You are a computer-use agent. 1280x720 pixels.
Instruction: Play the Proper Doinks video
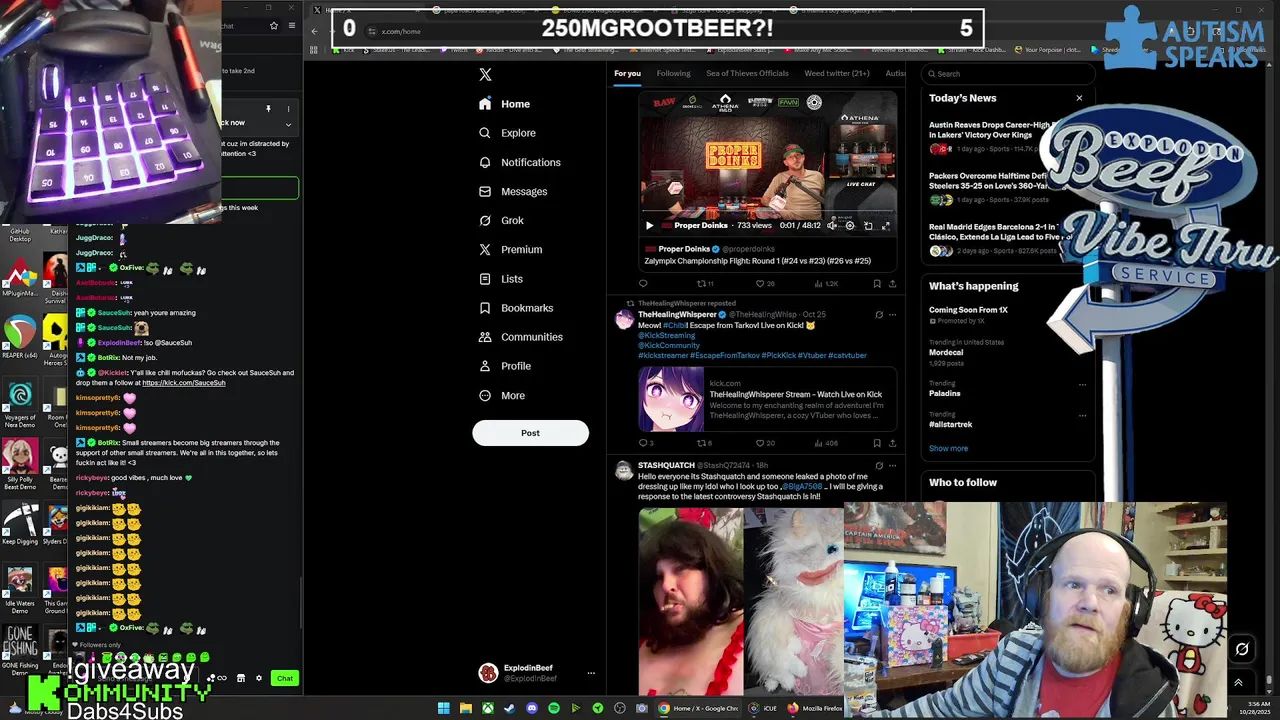[649, 226]
